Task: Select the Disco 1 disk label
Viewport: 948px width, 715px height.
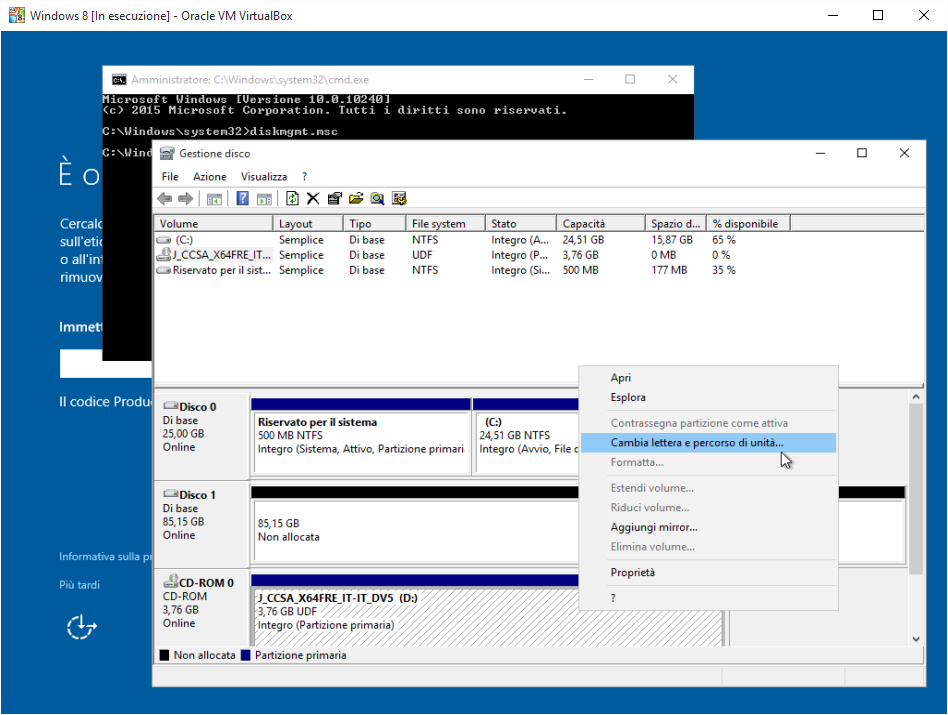Action: tap(202, 523)
